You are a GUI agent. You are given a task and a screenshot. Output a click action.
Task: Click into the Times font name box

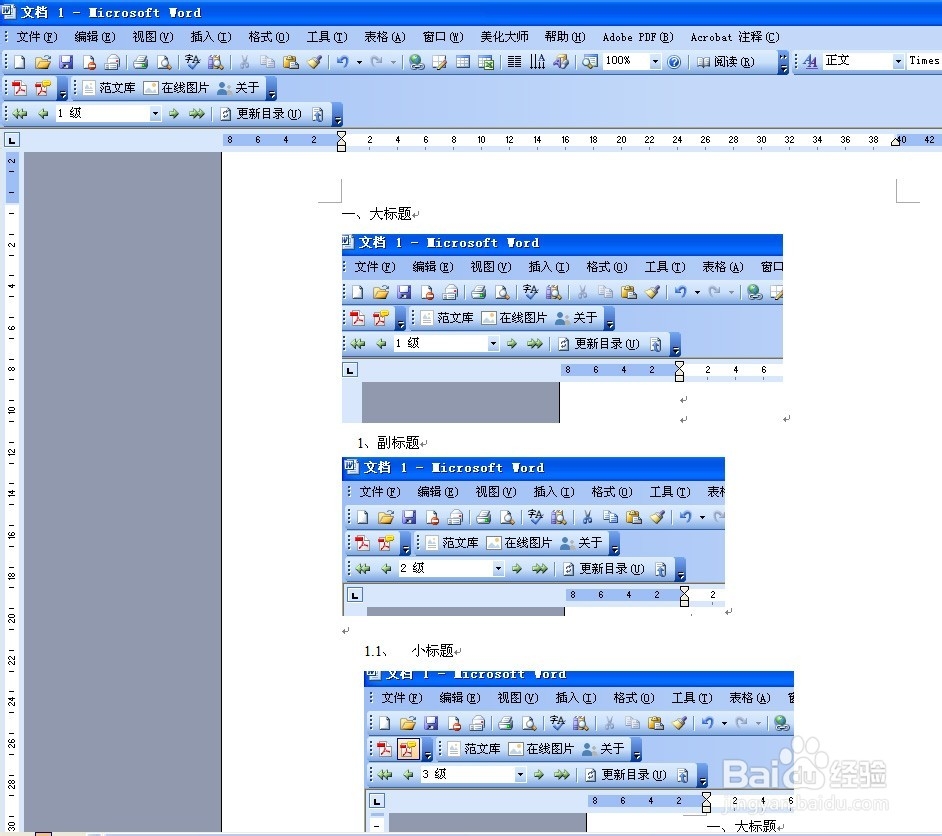point(924,61)
